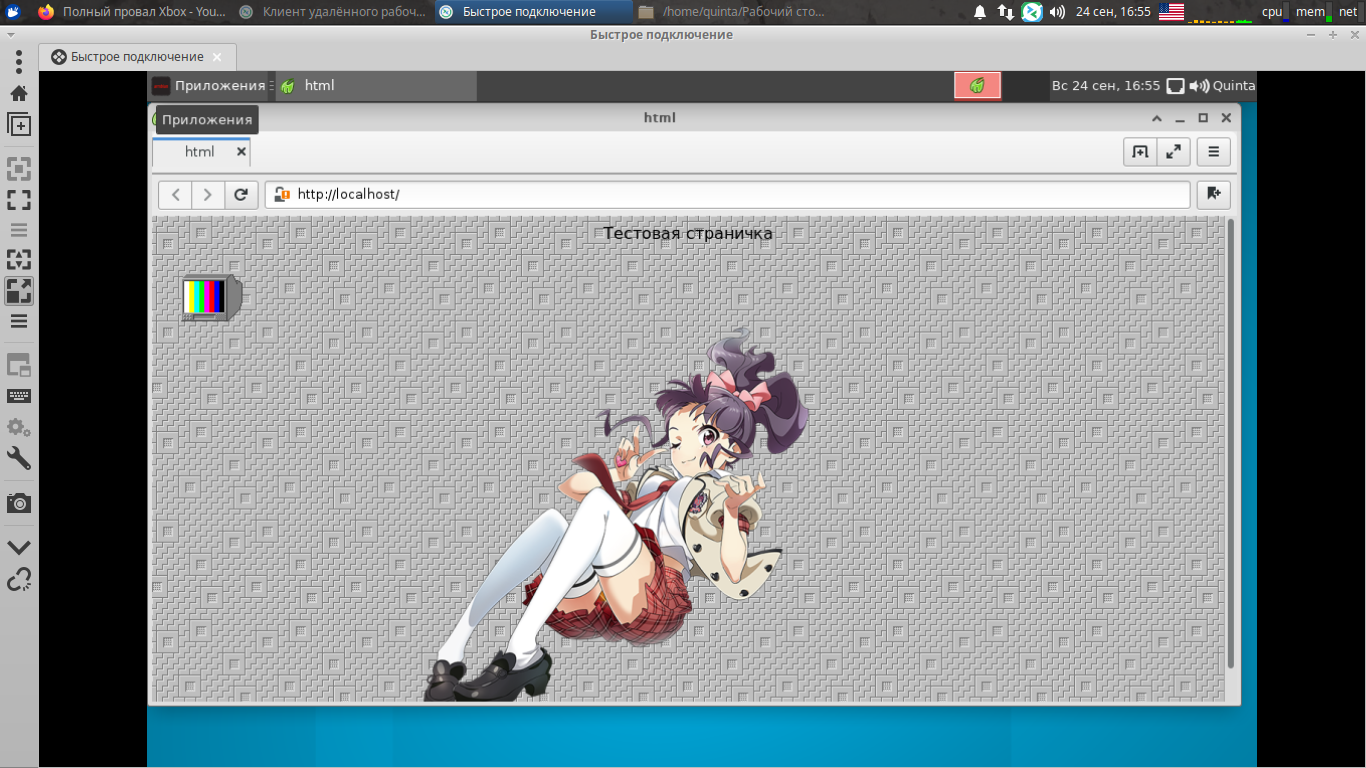The width and height of the screenshot is (1366, 768).
Task: Toggle fullscreen mode in Remmina sidebar
Action: 19,200
